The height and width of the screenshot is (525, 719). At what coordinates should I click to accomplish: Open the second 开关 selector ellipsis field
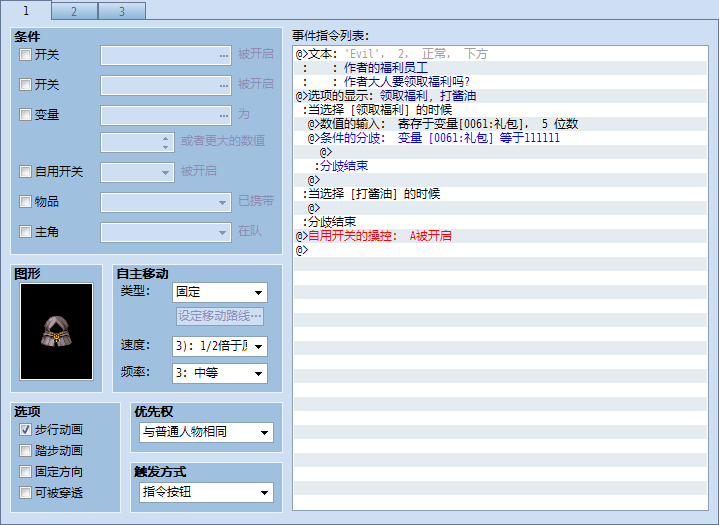[x=166, y=85]
